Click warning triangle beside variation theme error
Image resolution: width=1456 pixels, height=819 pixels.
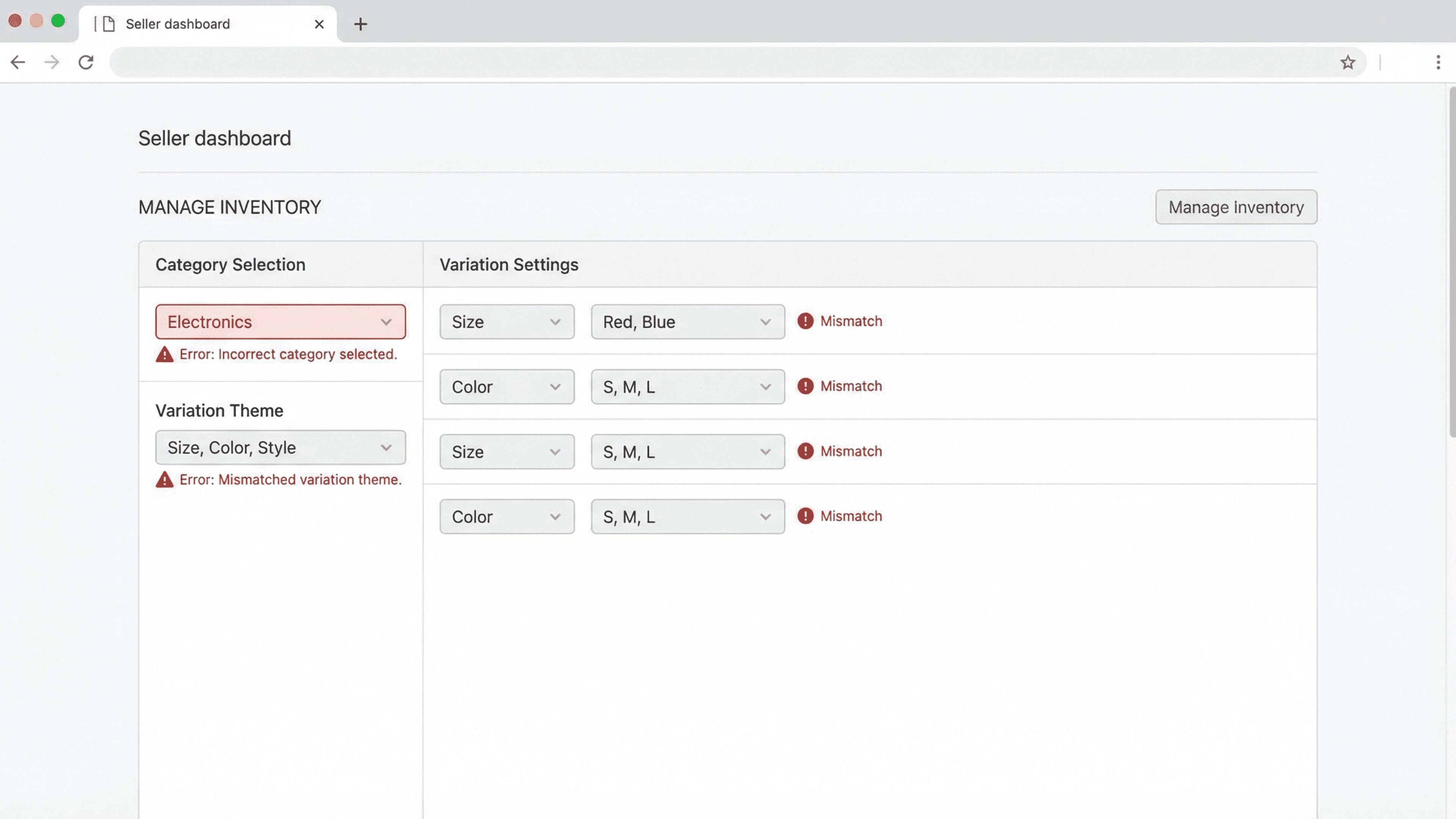(165, 480)
